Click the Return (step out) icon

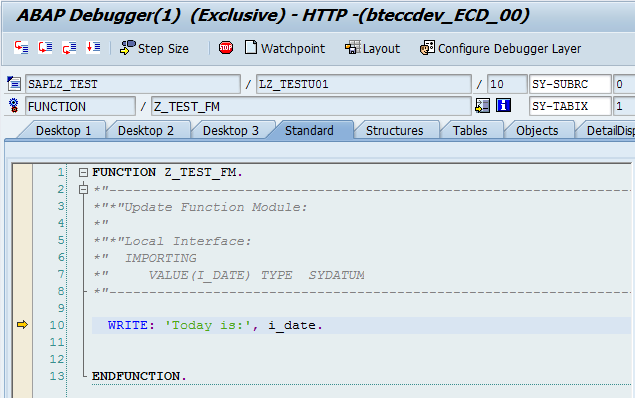coord(69,48)
